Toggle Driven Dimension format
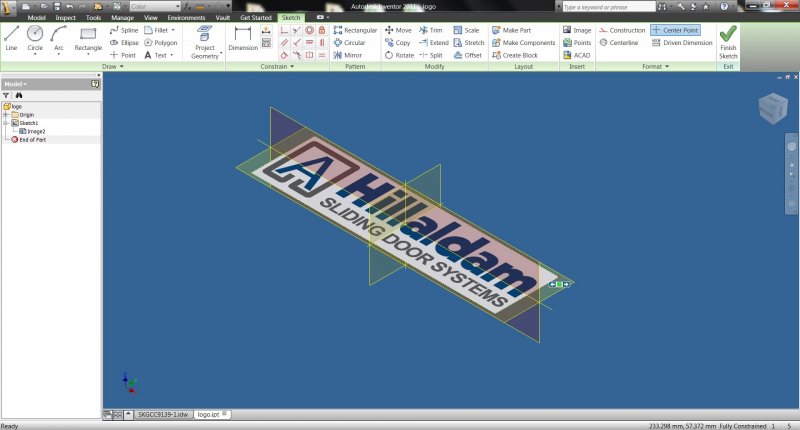Viewport: 800px width, 430px height. [682, 43]
